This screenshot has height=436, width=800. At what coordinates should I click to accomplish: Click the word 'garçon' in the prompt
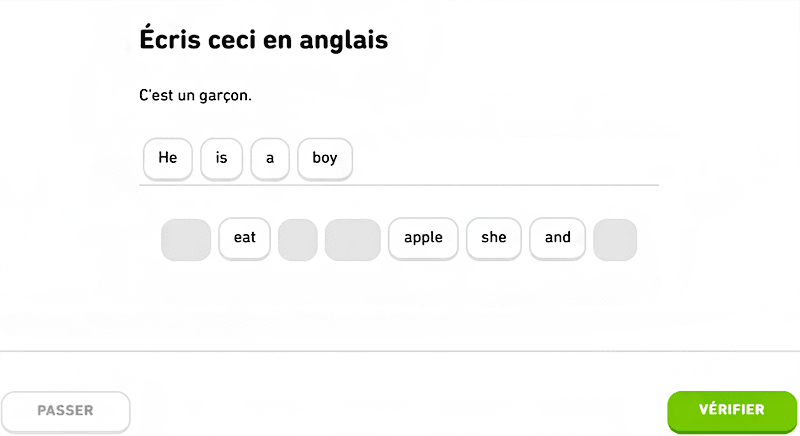[x=222, y=97]
